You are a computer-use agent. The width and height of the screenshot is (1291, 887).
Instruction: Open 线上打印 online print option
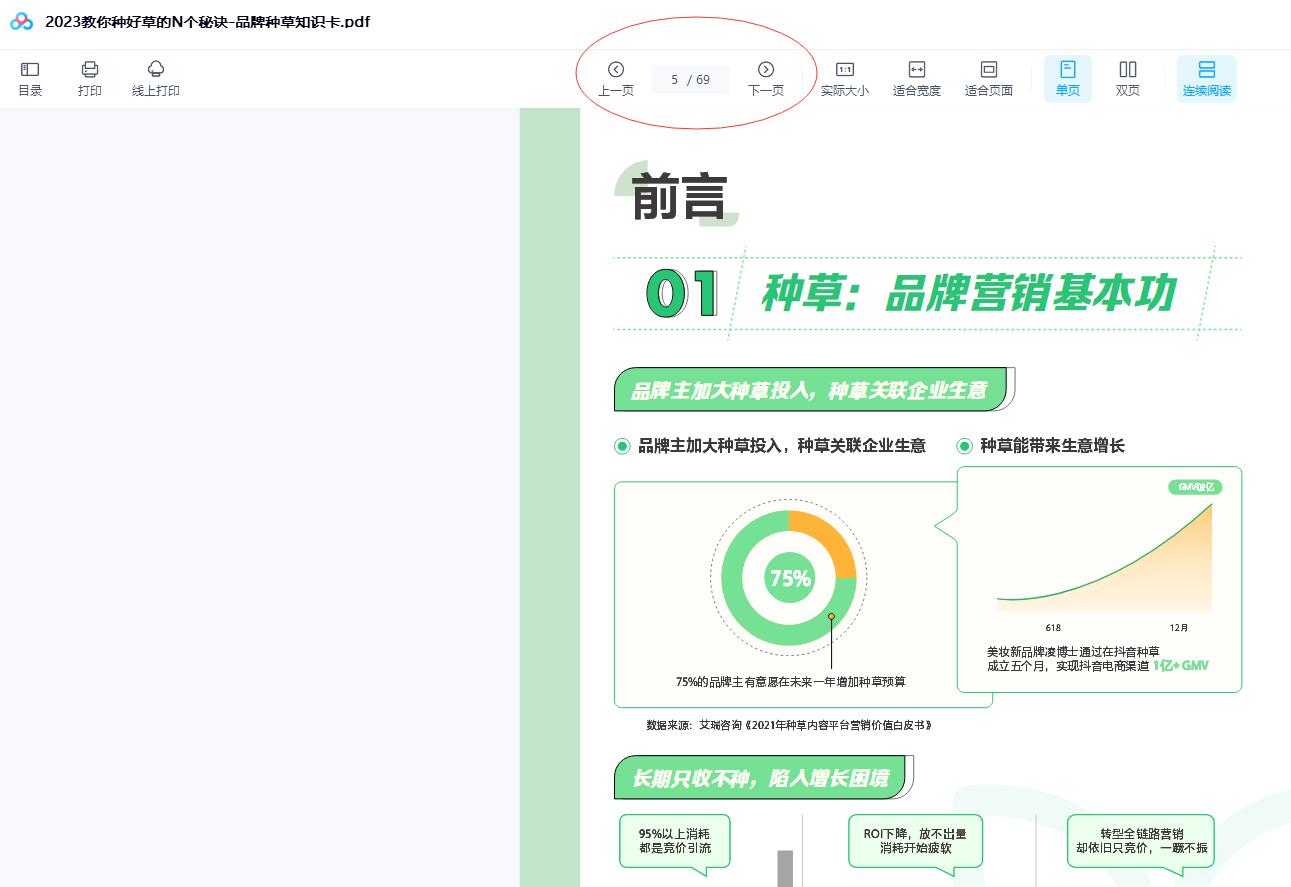pos(156,78)
